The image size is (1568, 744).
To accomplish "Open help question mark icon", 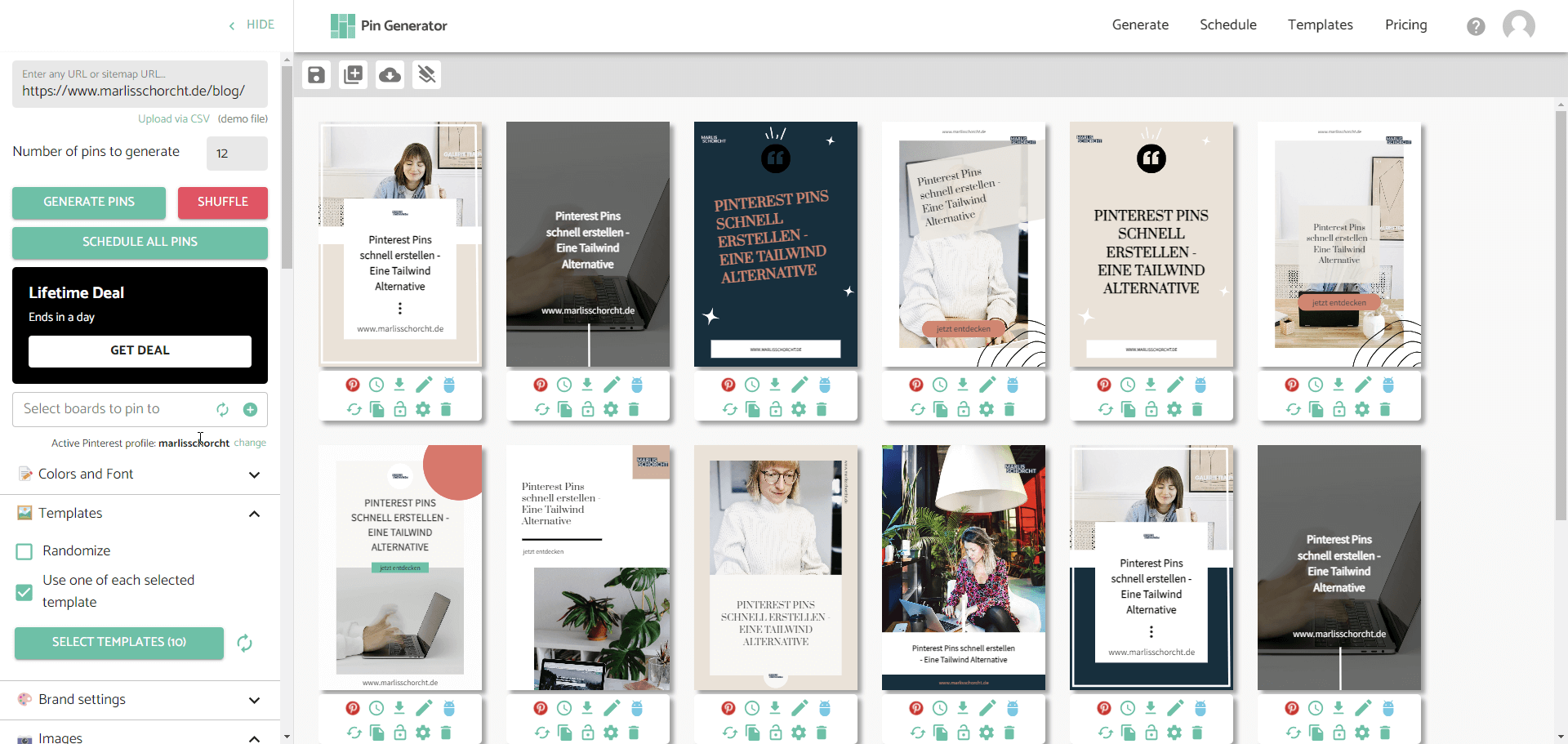I will click(x=1476, y=26).
